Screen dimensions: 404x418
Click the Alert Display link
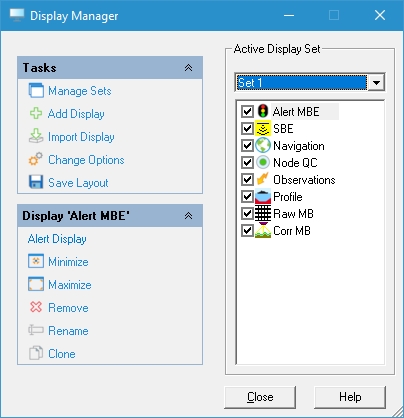[57, 239]
